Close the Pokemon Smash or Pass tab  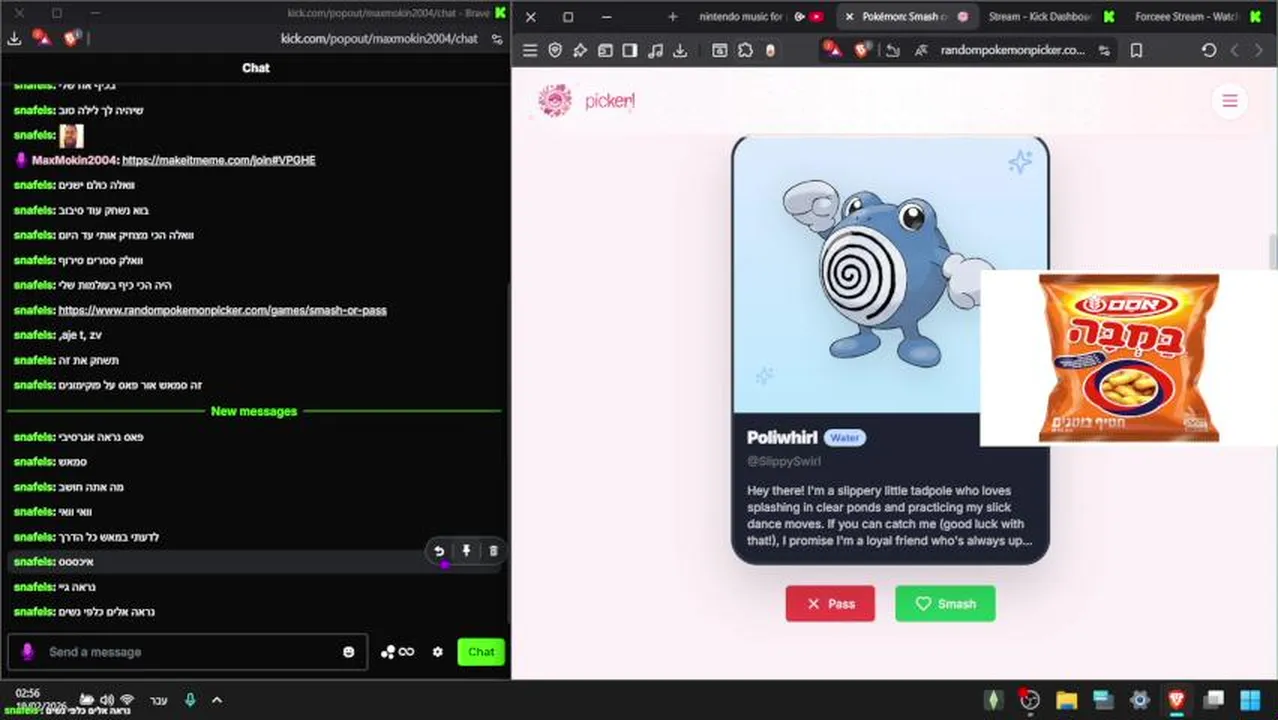(x=849, y=17)
